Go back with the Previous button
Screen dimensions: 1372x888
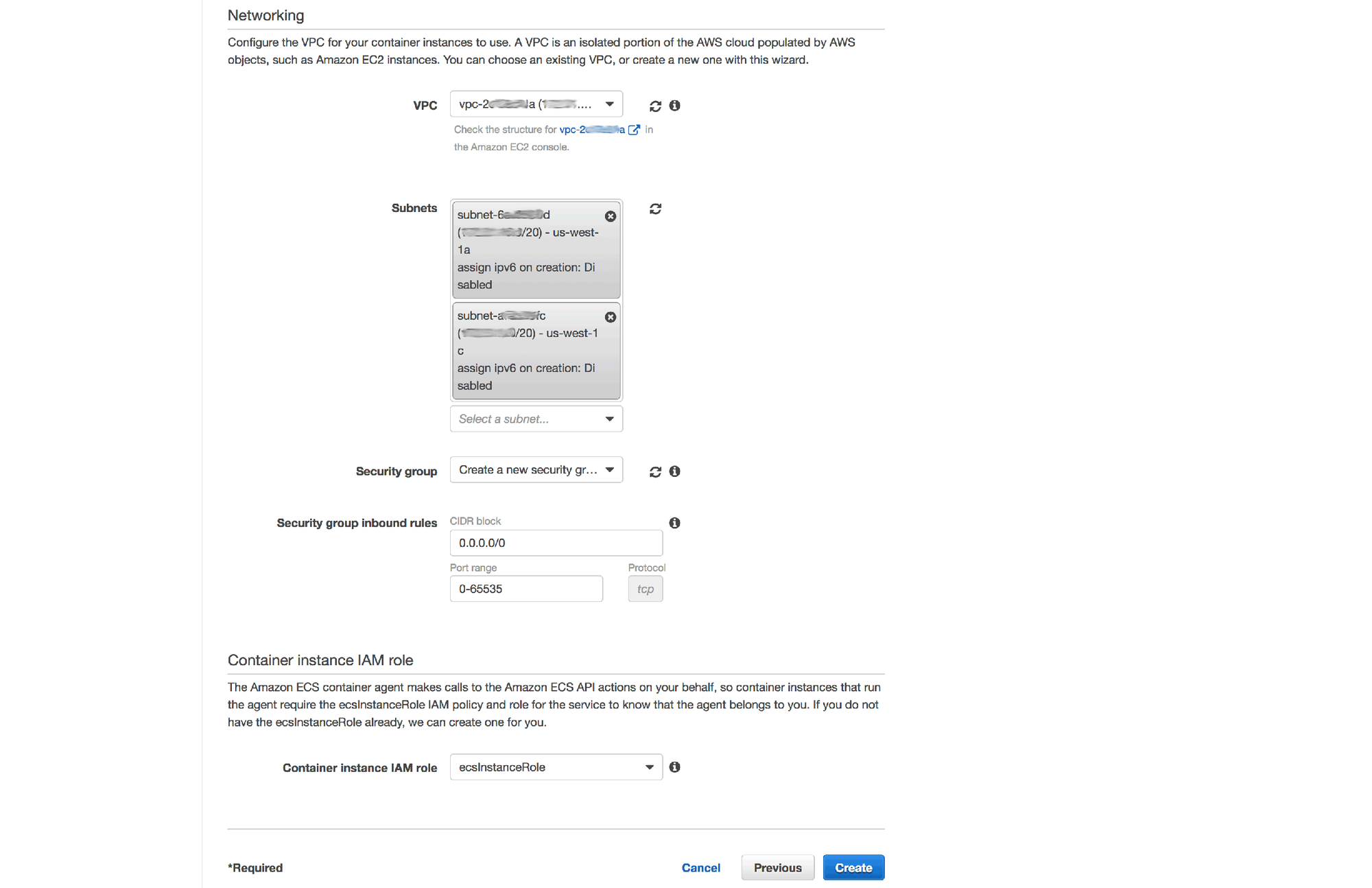coord(778,867)
